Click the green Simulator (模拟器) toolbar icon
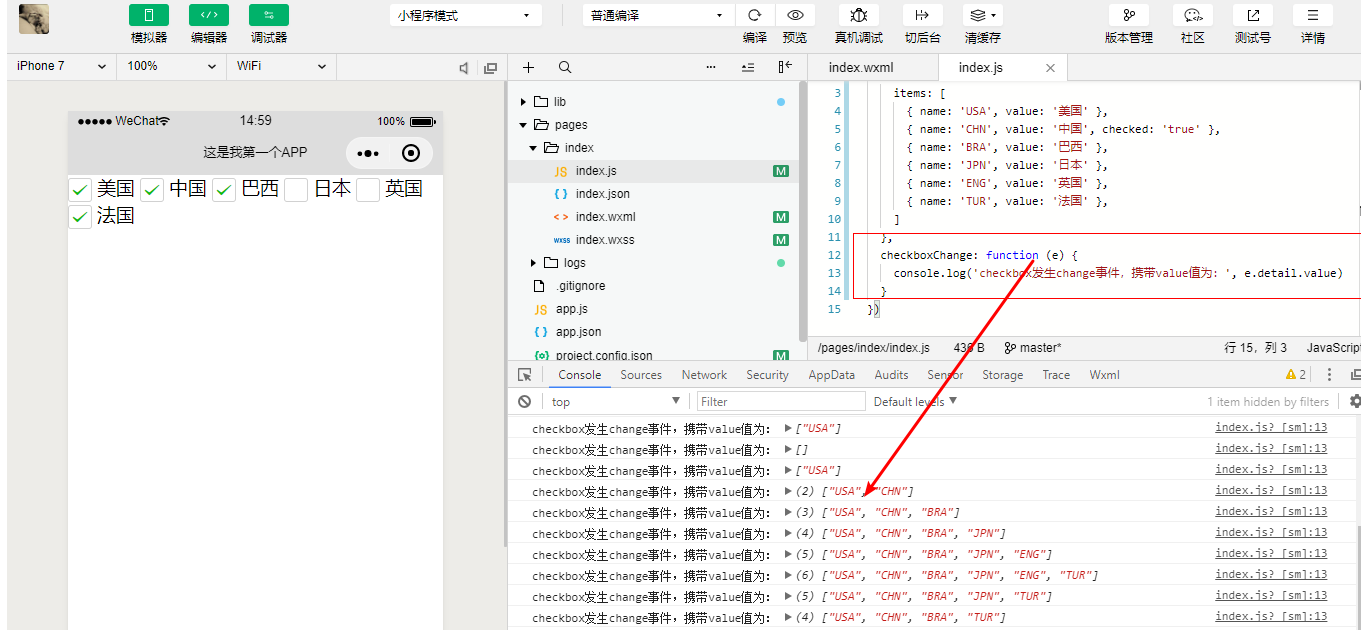Screen dimensions: 1361x630 tap(149, 15)
